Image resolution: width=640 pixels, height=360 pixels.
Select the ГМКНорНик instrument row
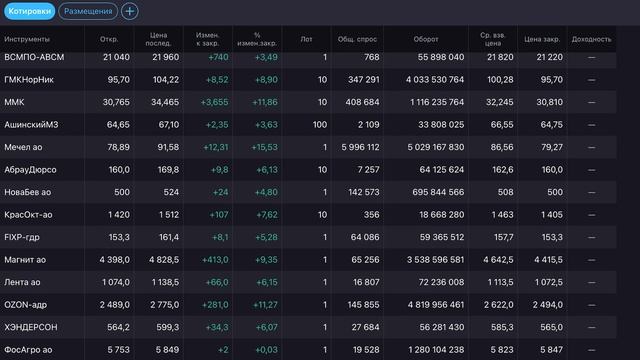[308, 80]
